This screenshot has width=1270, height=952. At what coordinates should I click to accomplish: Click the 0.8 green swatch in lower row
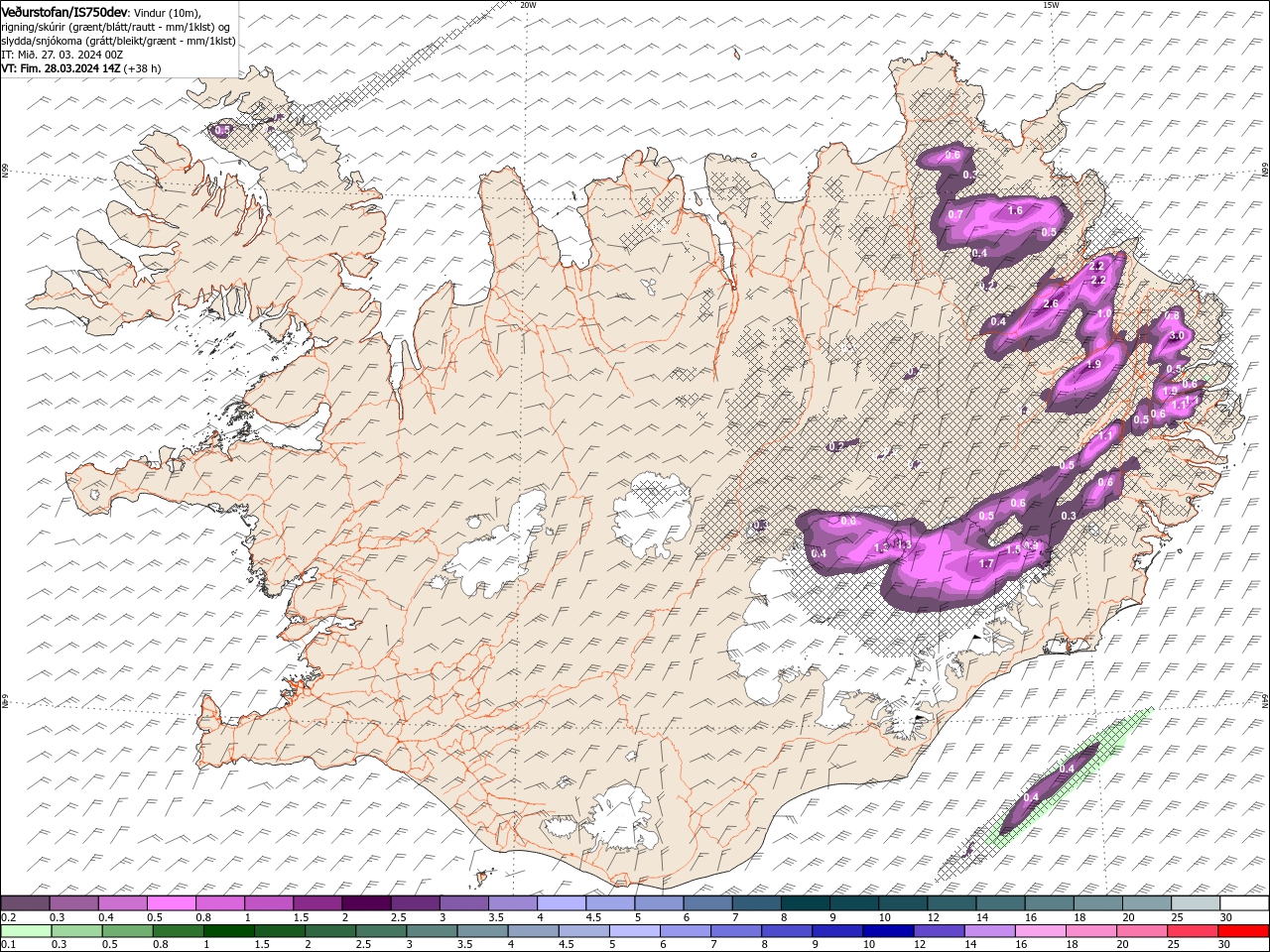tap(179, 931)
